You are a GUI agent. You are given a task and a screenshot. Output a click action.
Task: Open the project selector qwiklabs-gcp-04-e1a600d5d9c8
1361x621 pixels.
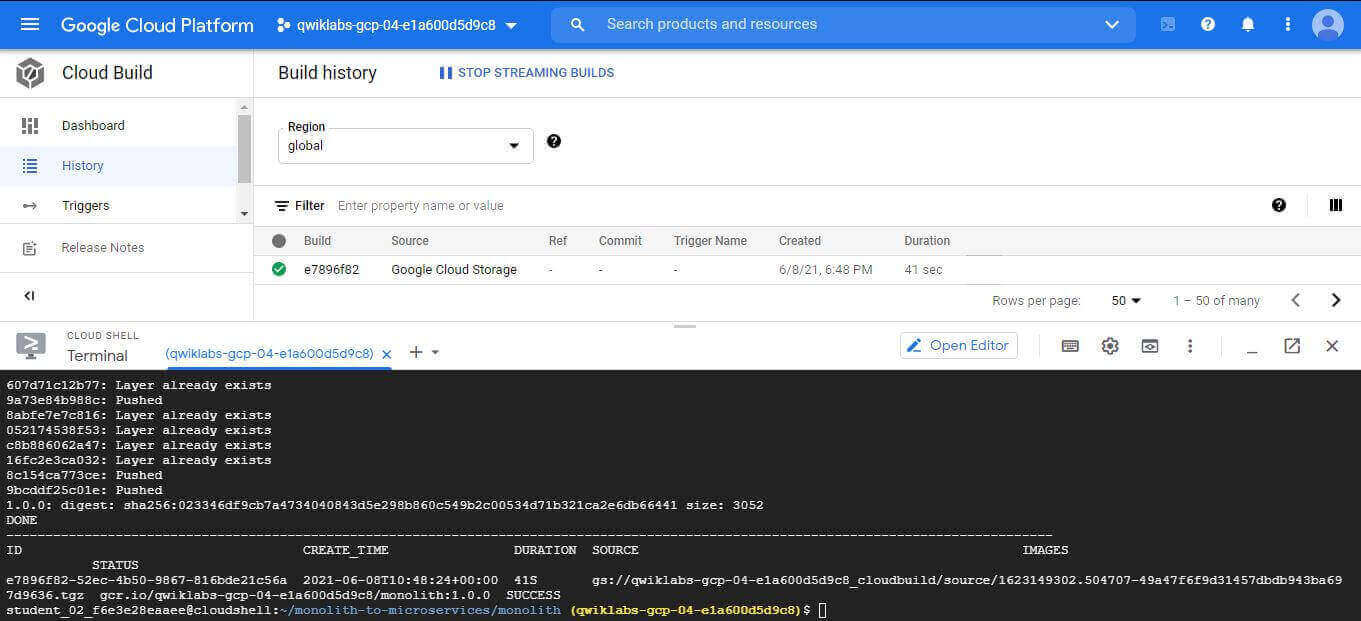tap(397, 25)
